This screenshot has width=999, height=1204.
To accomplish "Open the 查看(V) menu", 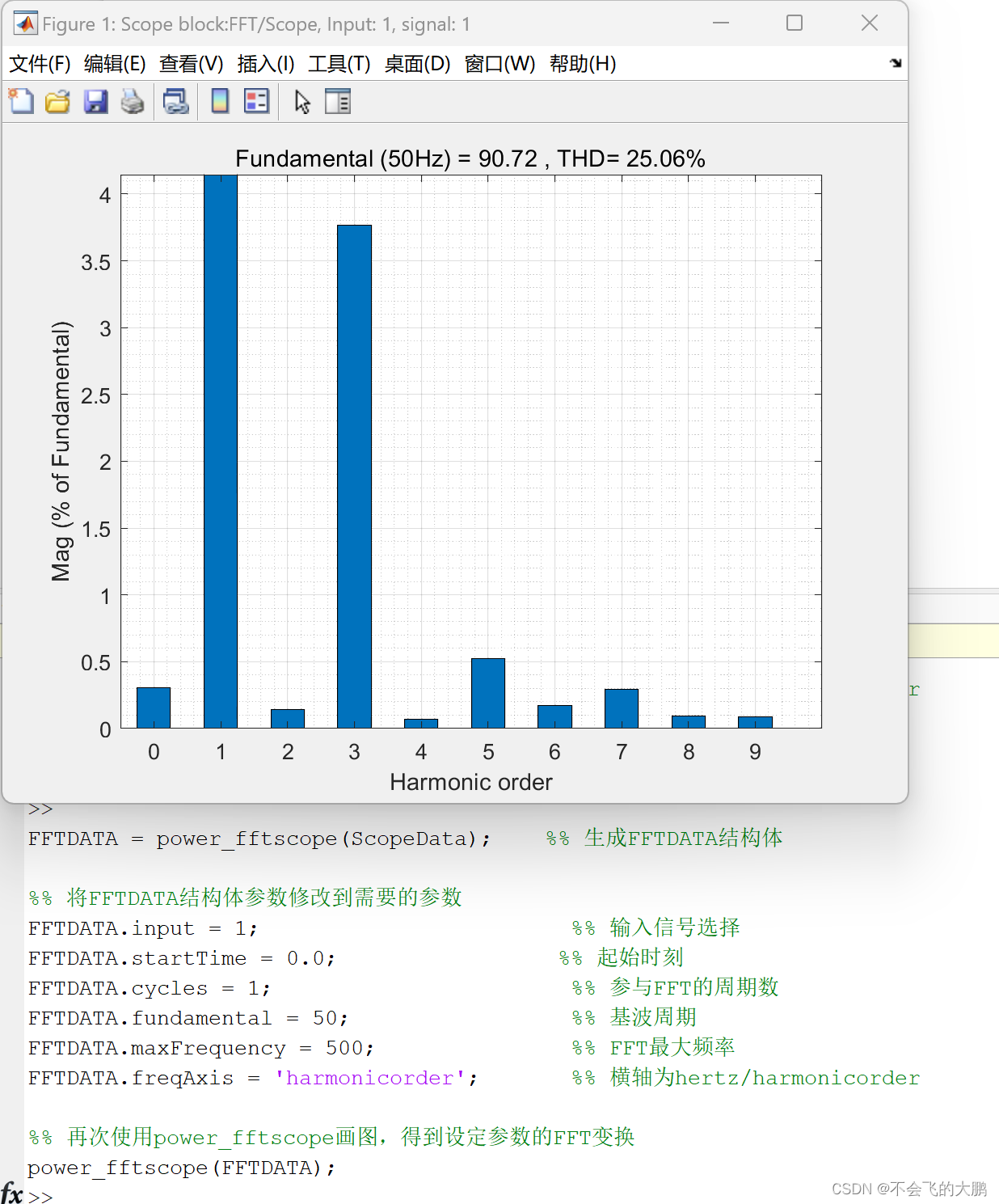I will point(192,63).
